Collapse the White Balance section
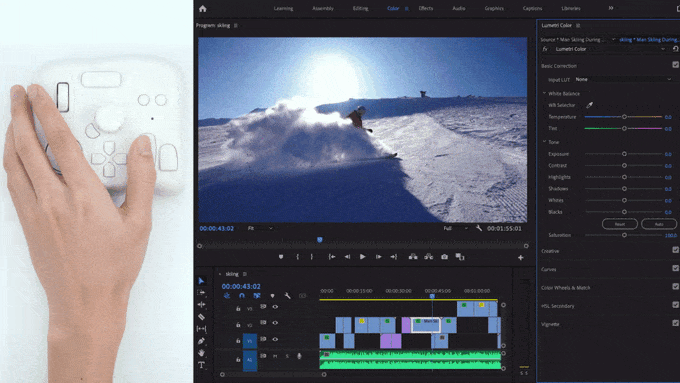Image resolution: width=680 pixels, height=383 pixels. (545, 93)
